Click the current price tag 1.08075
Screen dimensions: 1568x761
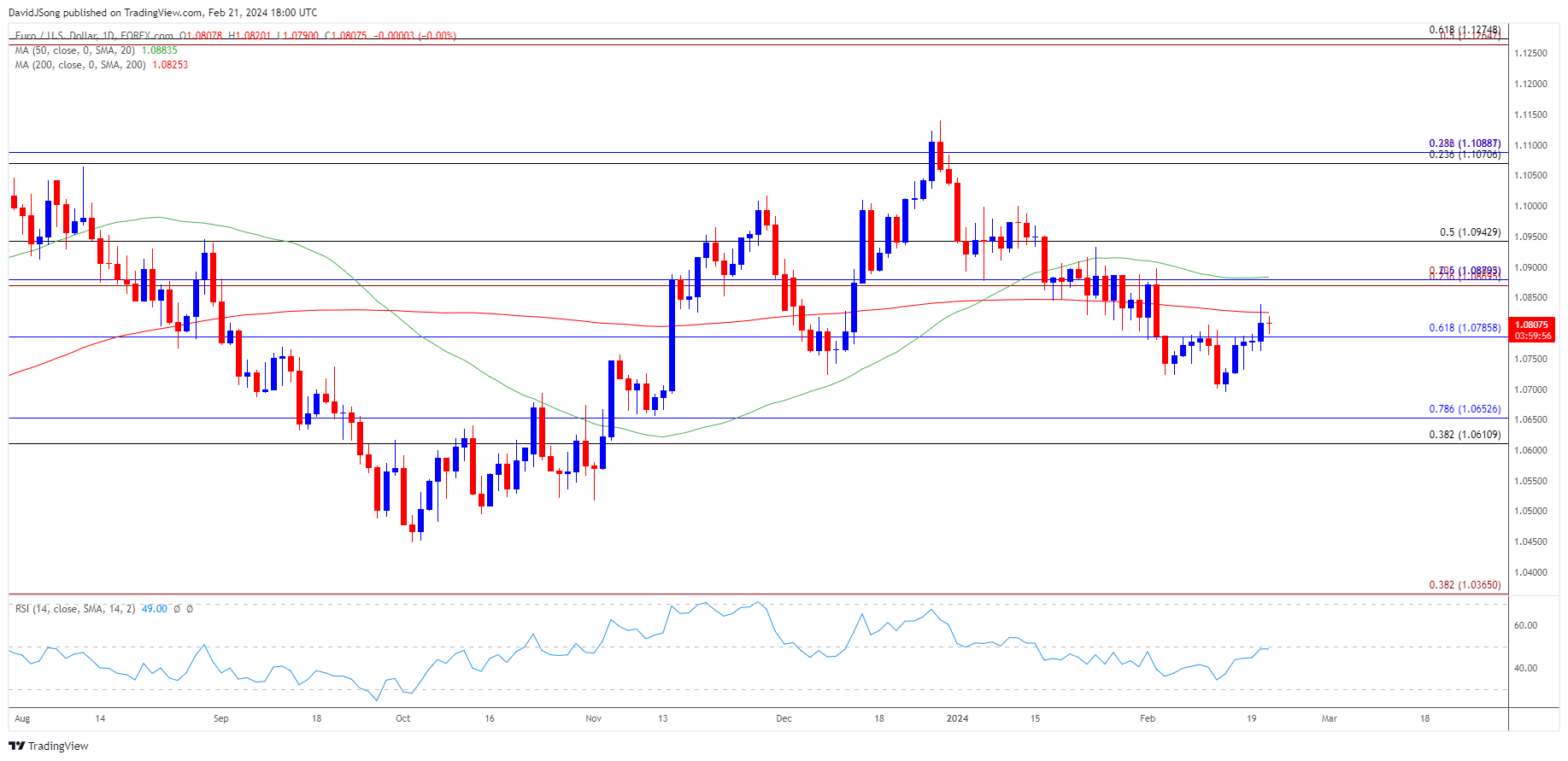click(x=1531, y=325)
